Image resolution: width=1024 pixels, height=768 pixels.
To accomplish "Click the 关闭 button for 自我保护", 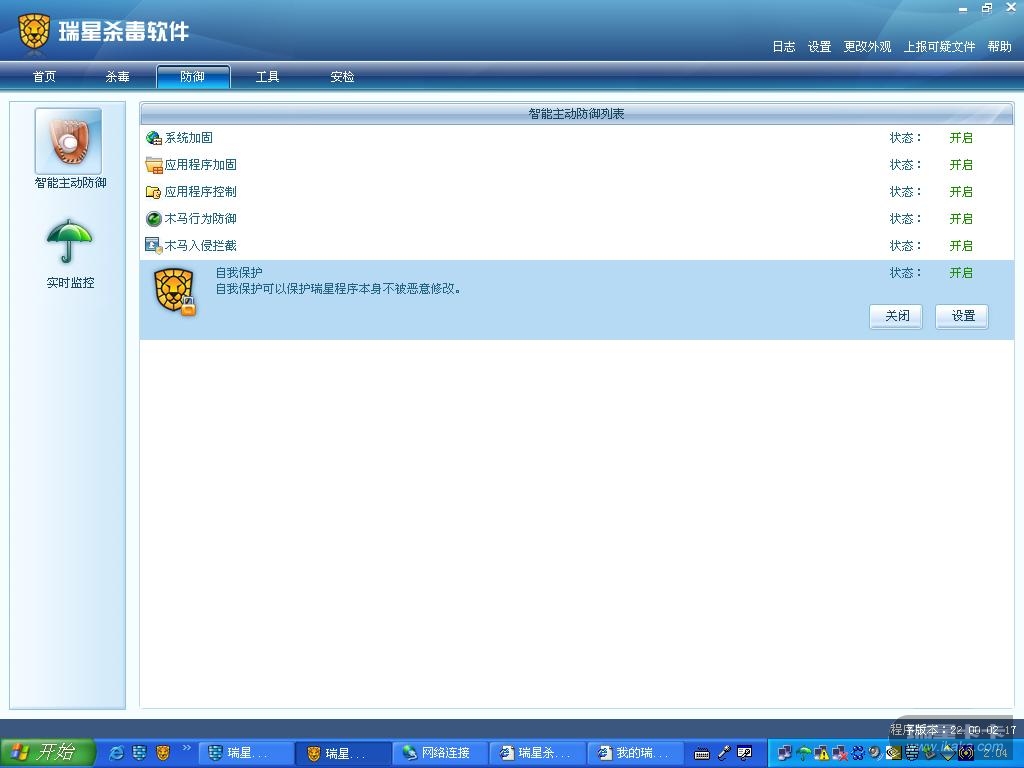I will [x=896, y=316].
